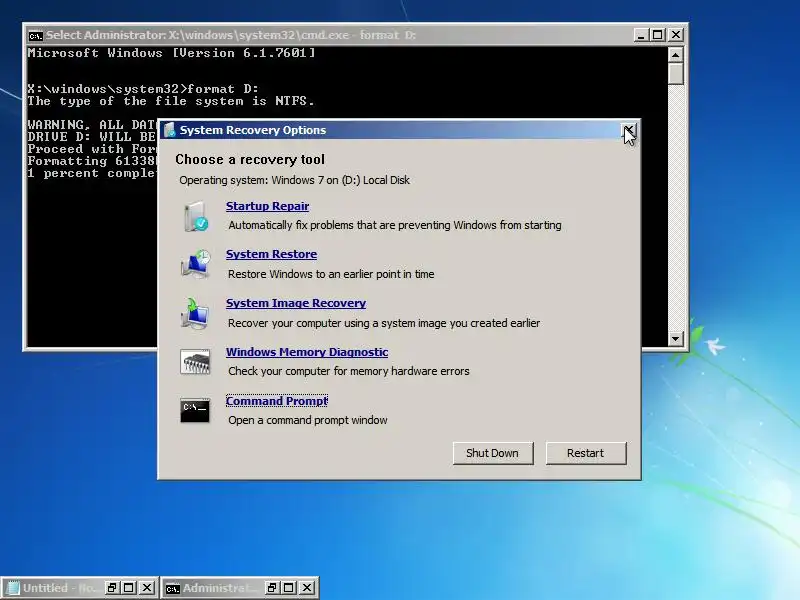800x600 pixels.
Task: Click 'The type of the file system is NTFS.'
Action: coord(171,101)
